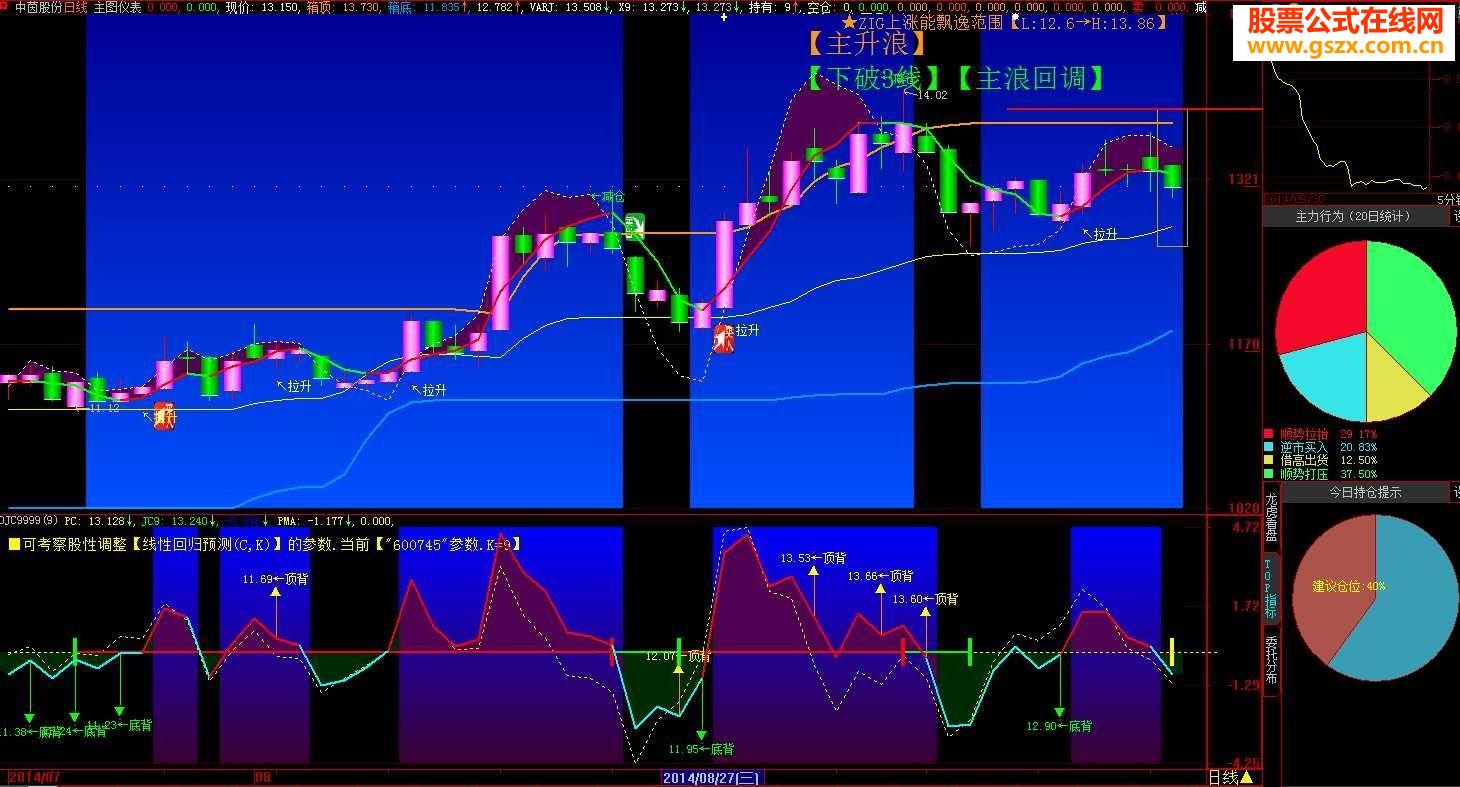
Task: Click the 13.53 顶背 divergence arrow
Action: (813, 572)
